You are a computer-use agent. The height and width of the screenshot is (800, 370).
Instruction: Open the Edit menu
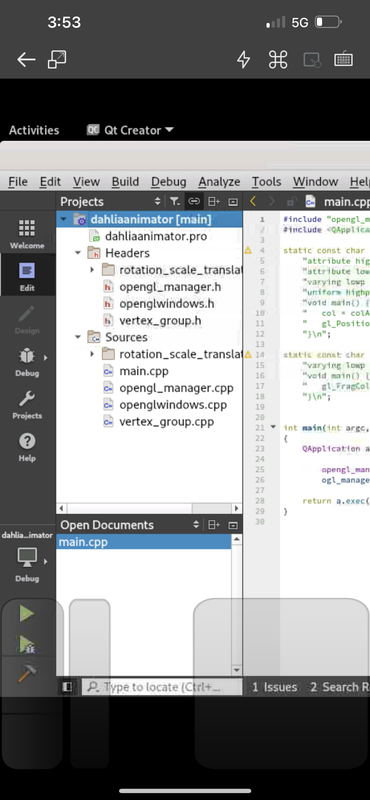pyautogui.click(x=51, y=182)
